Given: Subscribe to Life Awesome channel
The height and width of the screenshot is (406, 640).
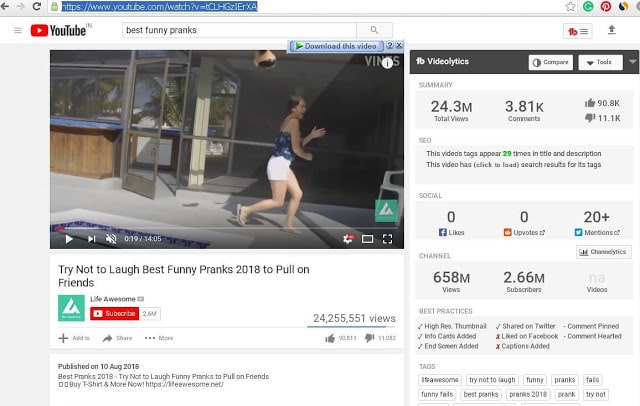Looking at the screenshot, I should [x=114, y=313].
